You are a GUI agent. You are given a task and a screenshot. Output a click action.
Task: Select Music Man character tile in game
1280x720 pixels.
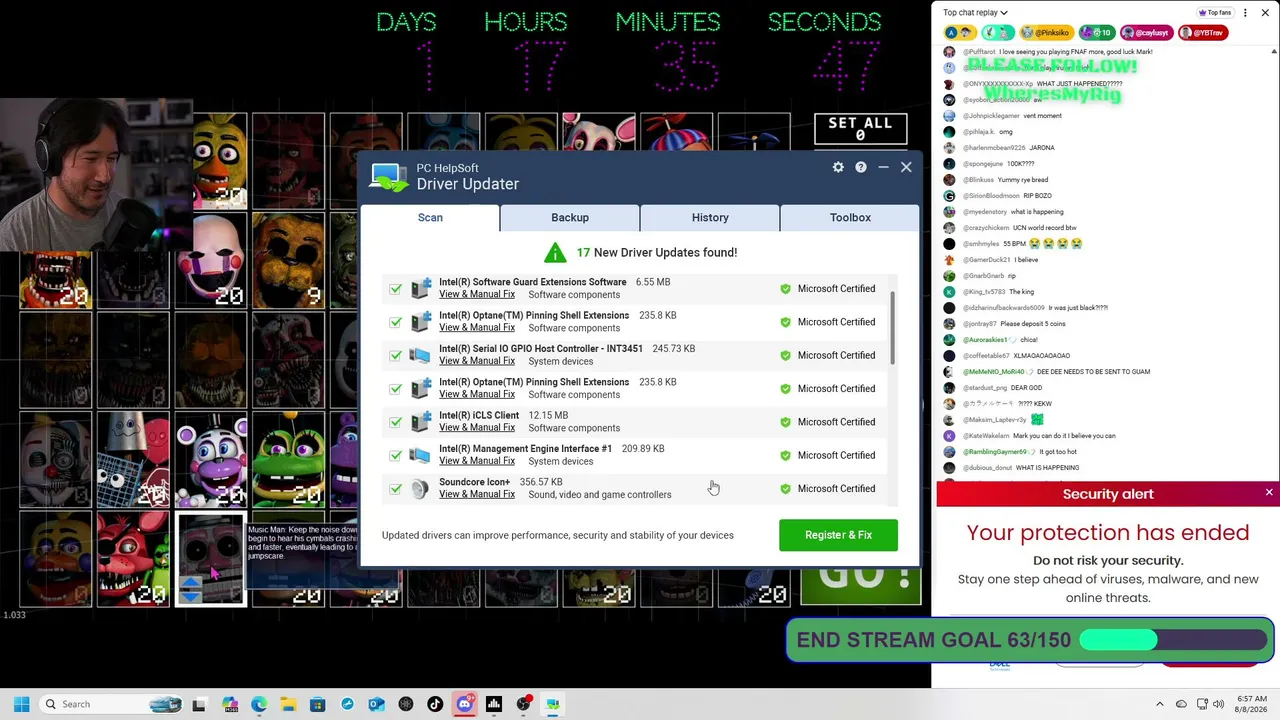(x=211, y=560)
